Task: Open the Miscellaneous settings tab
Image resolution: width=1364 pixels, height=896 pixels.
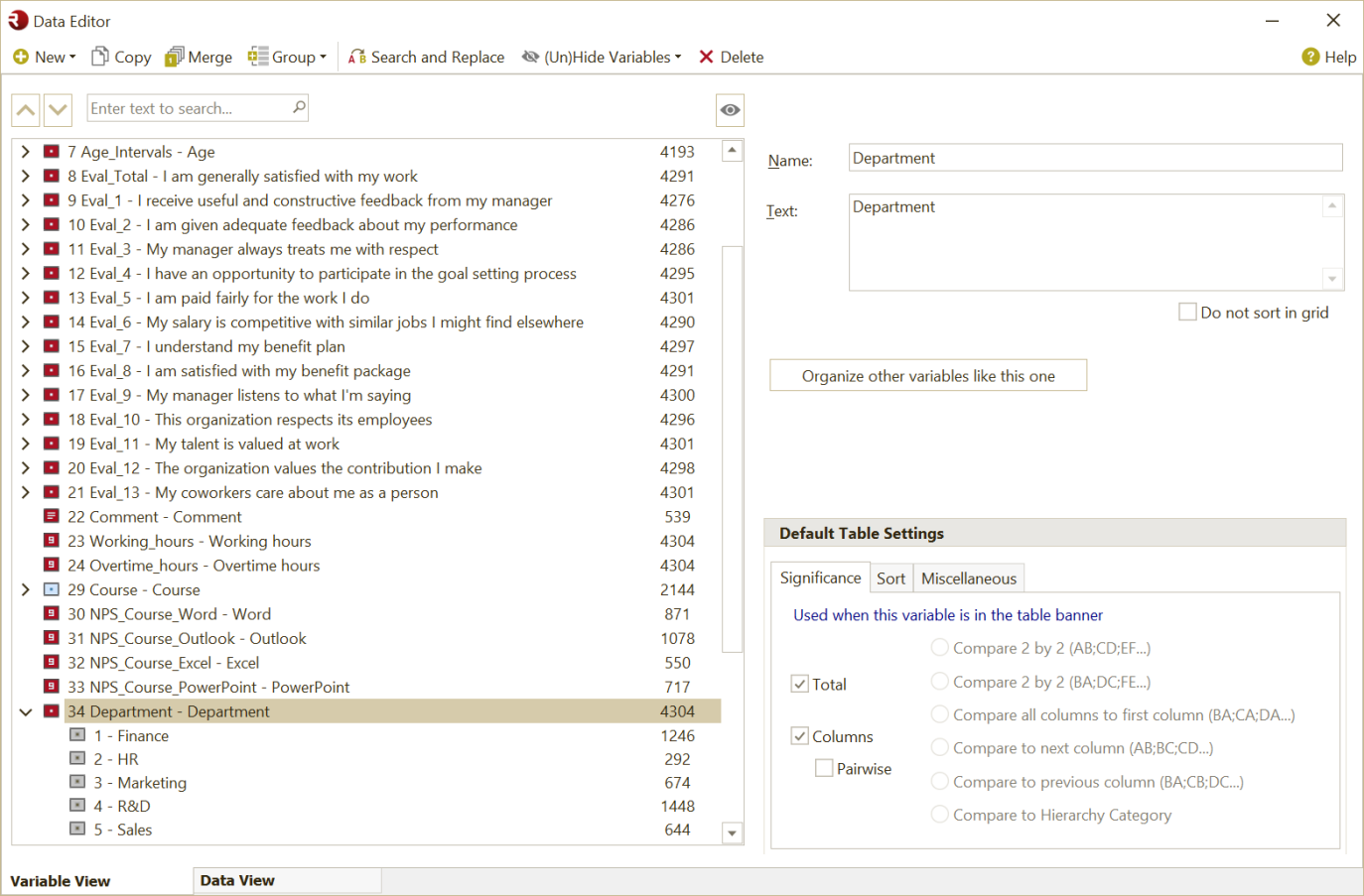Action: 968,577
